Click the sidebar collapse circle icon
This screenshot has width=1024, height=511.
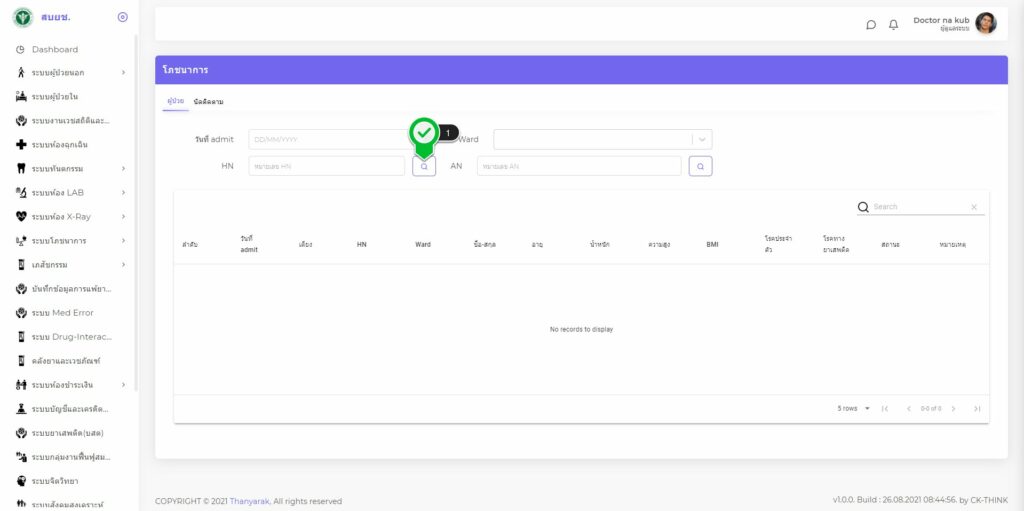pos(122,17)
